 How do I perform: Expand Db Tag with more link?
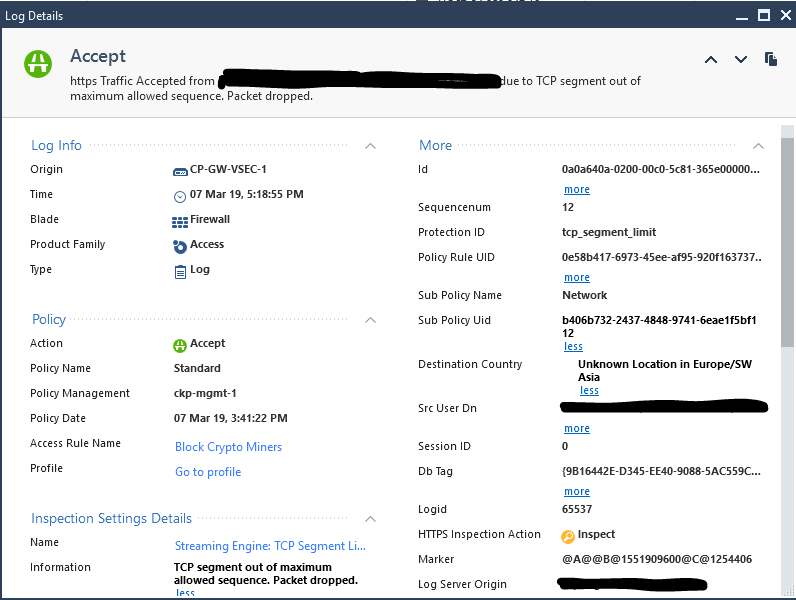(577, 492)
